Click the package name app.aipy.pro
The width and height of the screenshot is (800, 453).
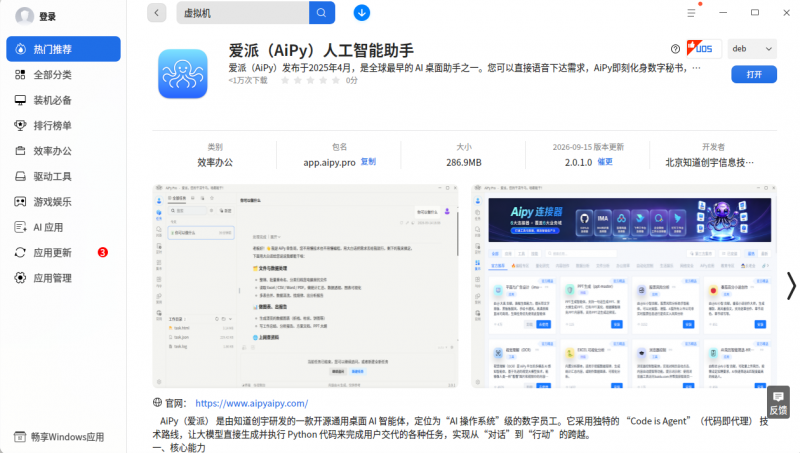pos(329,163)
